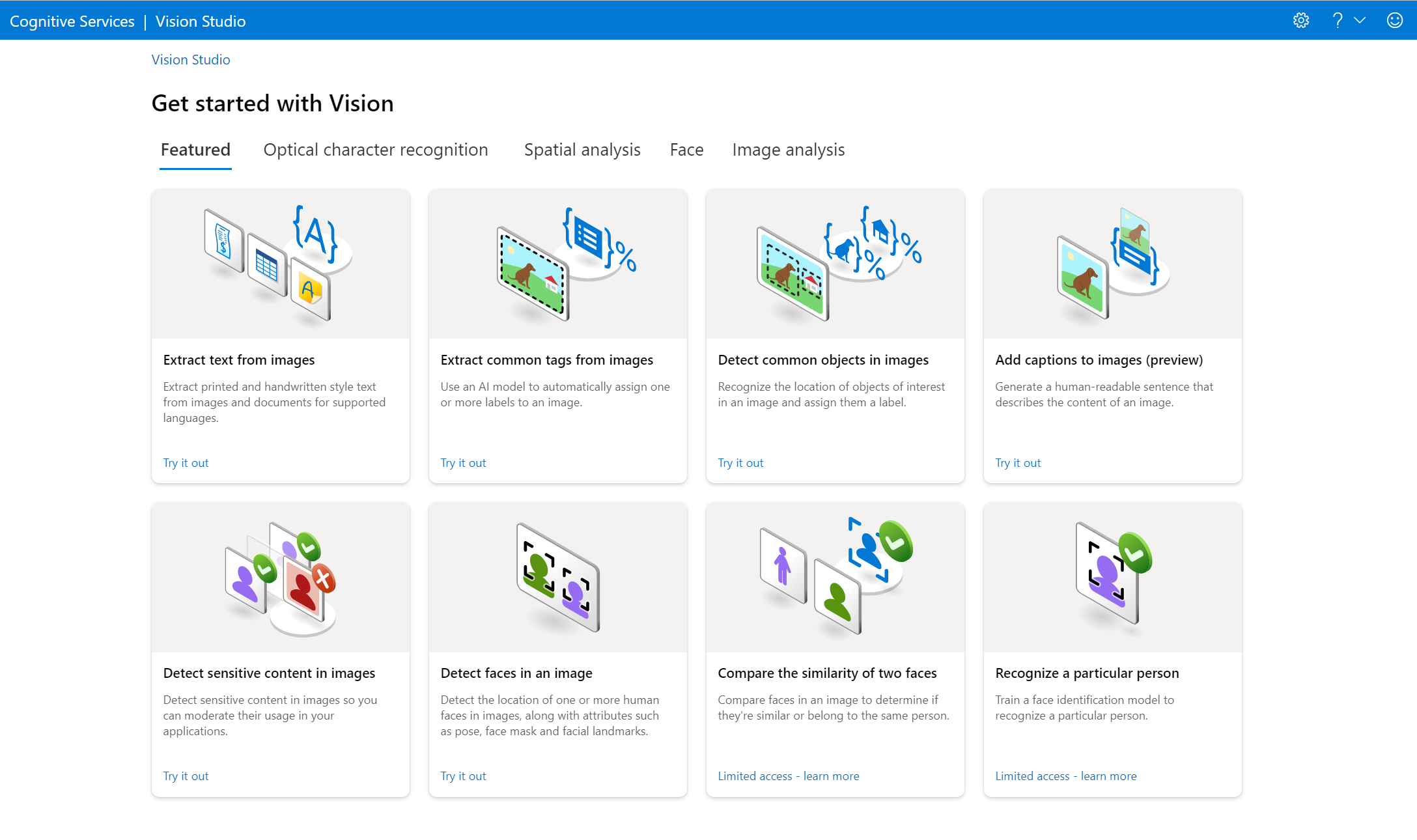
Task: Click the user profile smiley icon
Action: (1395, 20)
